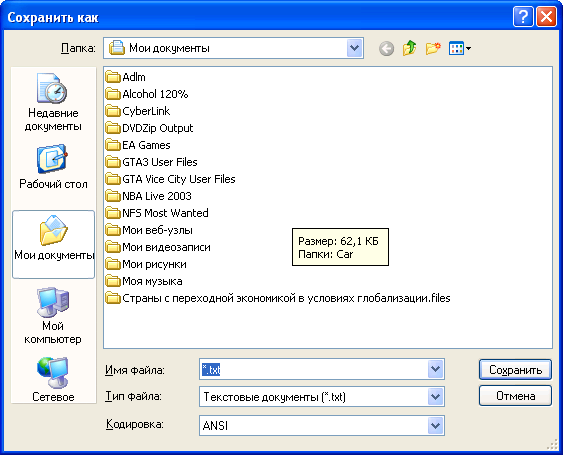563x455 pixels.
Task: Open the Help question mark button
Action: [523, 17]
